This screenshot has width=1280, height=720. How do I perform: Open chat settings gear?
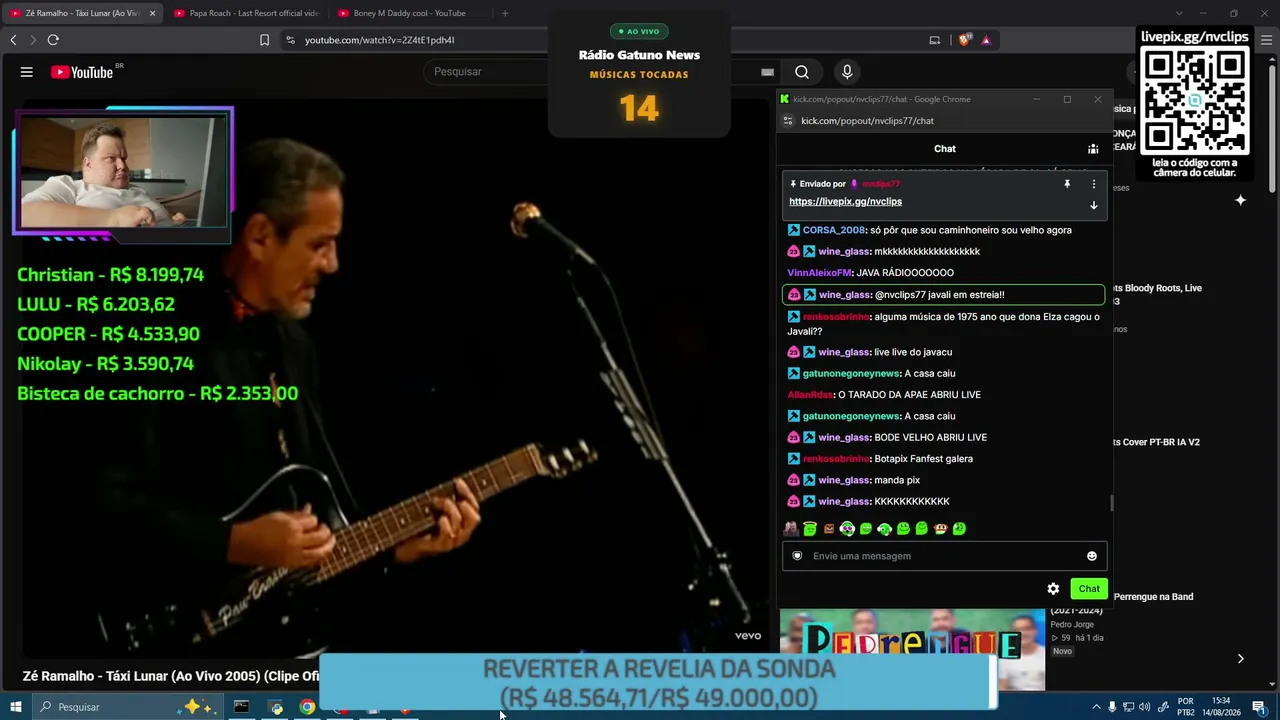(1053, 589)
